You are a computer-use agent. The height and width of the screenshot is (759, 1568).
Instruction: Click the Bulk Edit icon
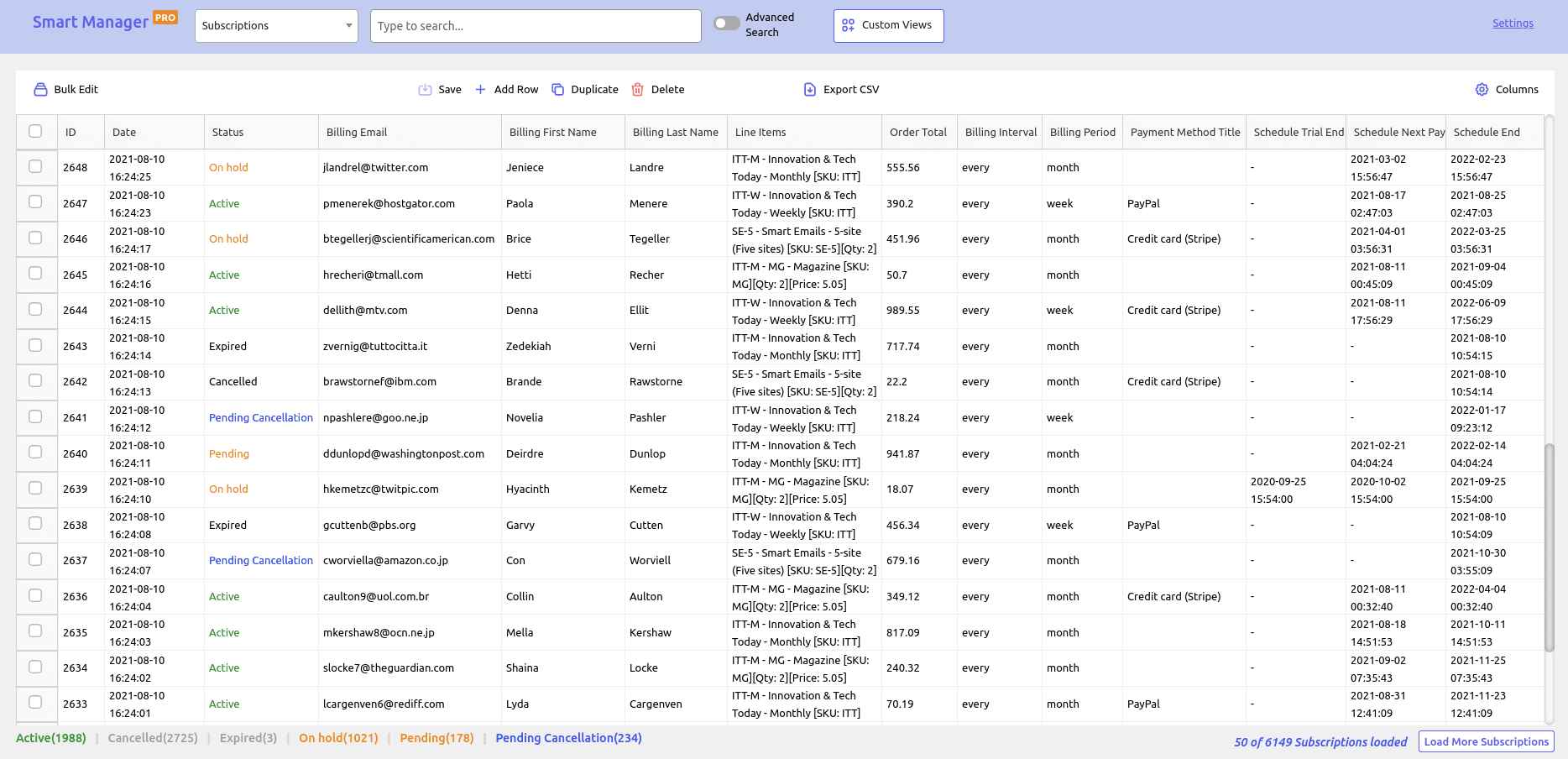[x=40, y=89]
